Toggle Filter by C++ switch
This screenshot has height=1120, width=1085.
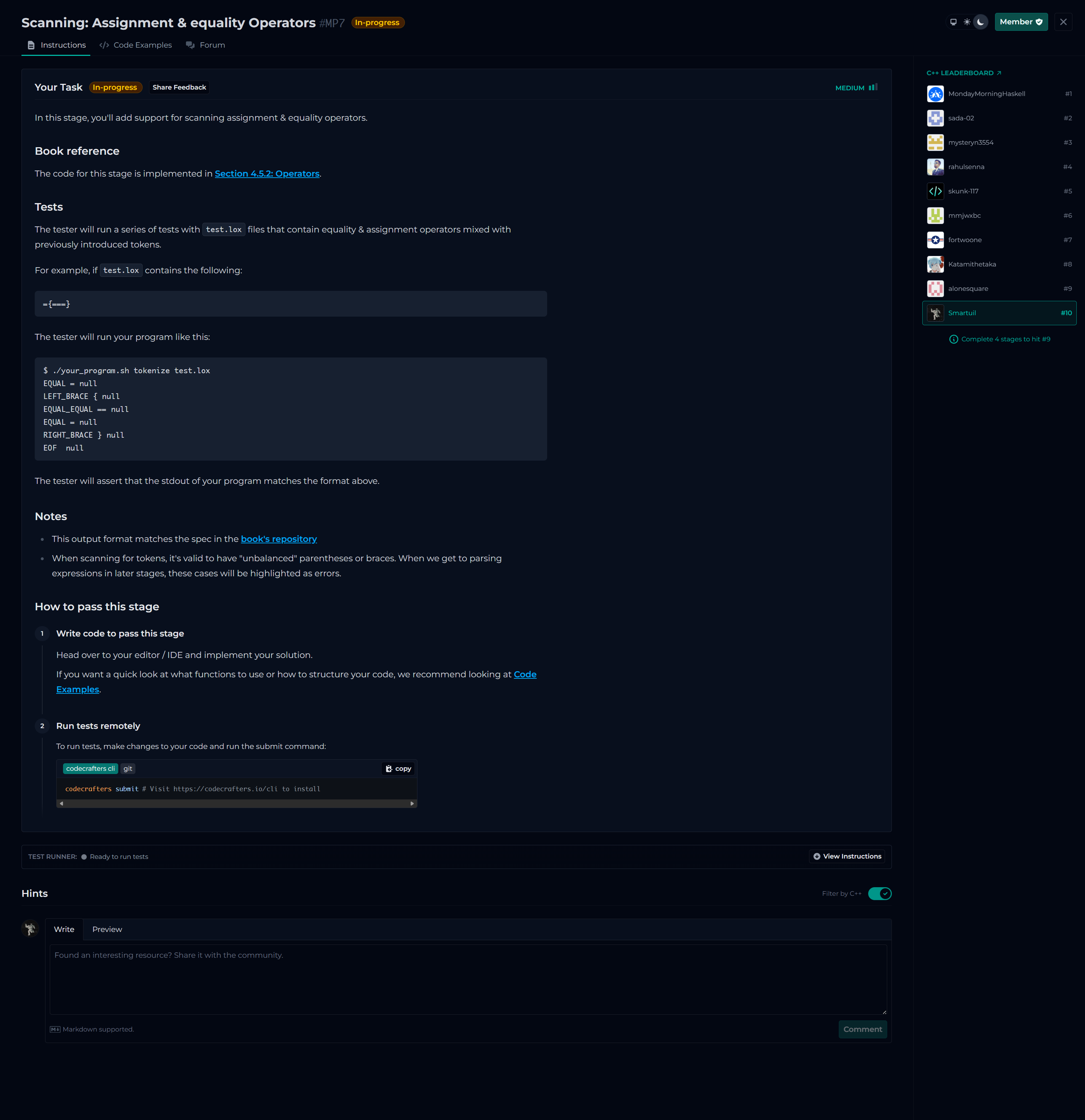(x=879, y=894)
